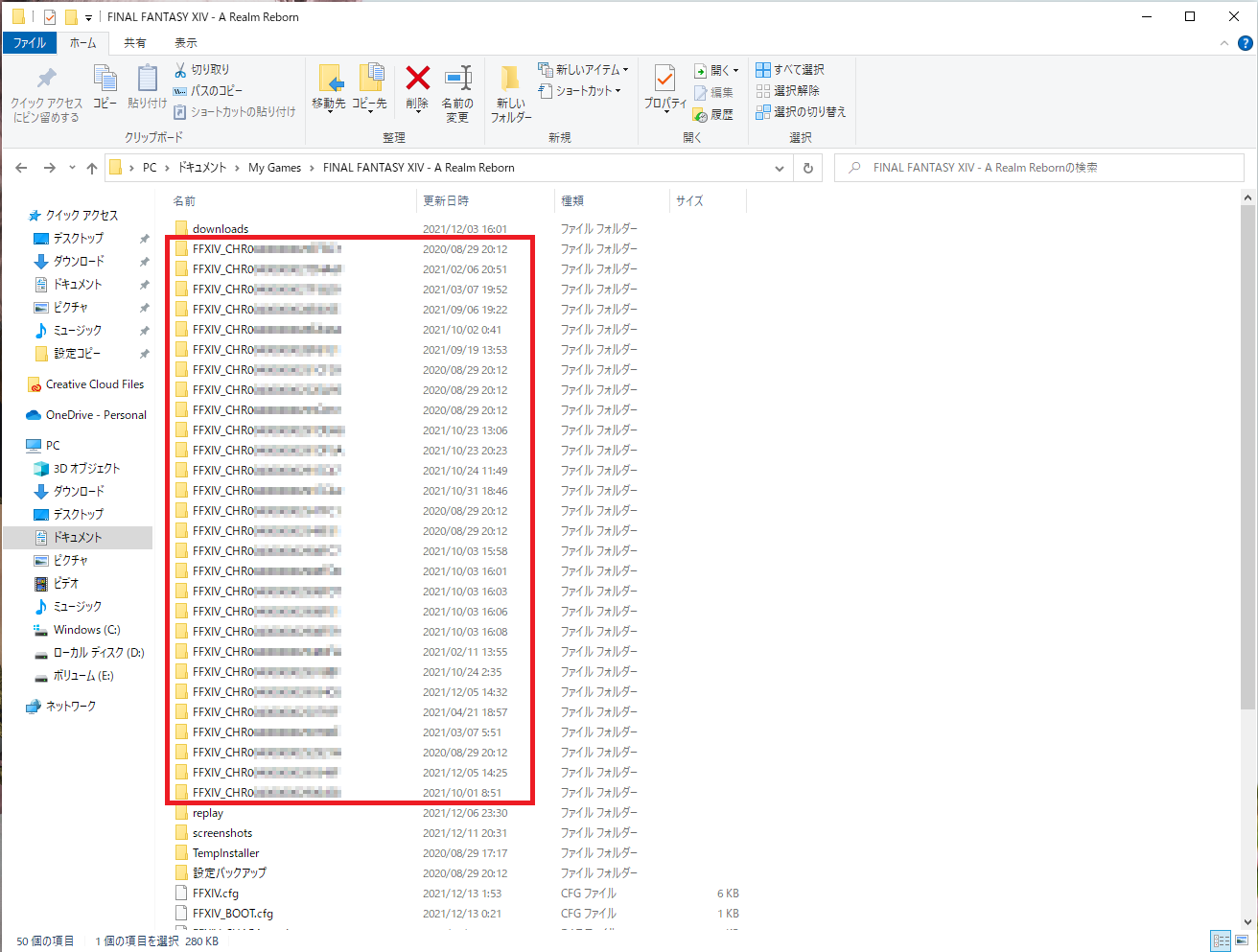1258x952 pixels.
Task: Click the Back navigation arrow
Action: [21, 168]
